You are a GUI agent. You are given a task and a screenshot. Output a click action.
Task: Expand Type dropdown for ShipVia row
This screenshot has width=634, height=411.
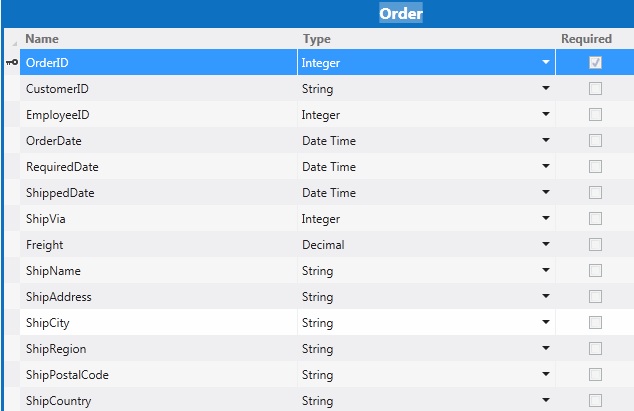pyautogui.click(x=546, y=219)
